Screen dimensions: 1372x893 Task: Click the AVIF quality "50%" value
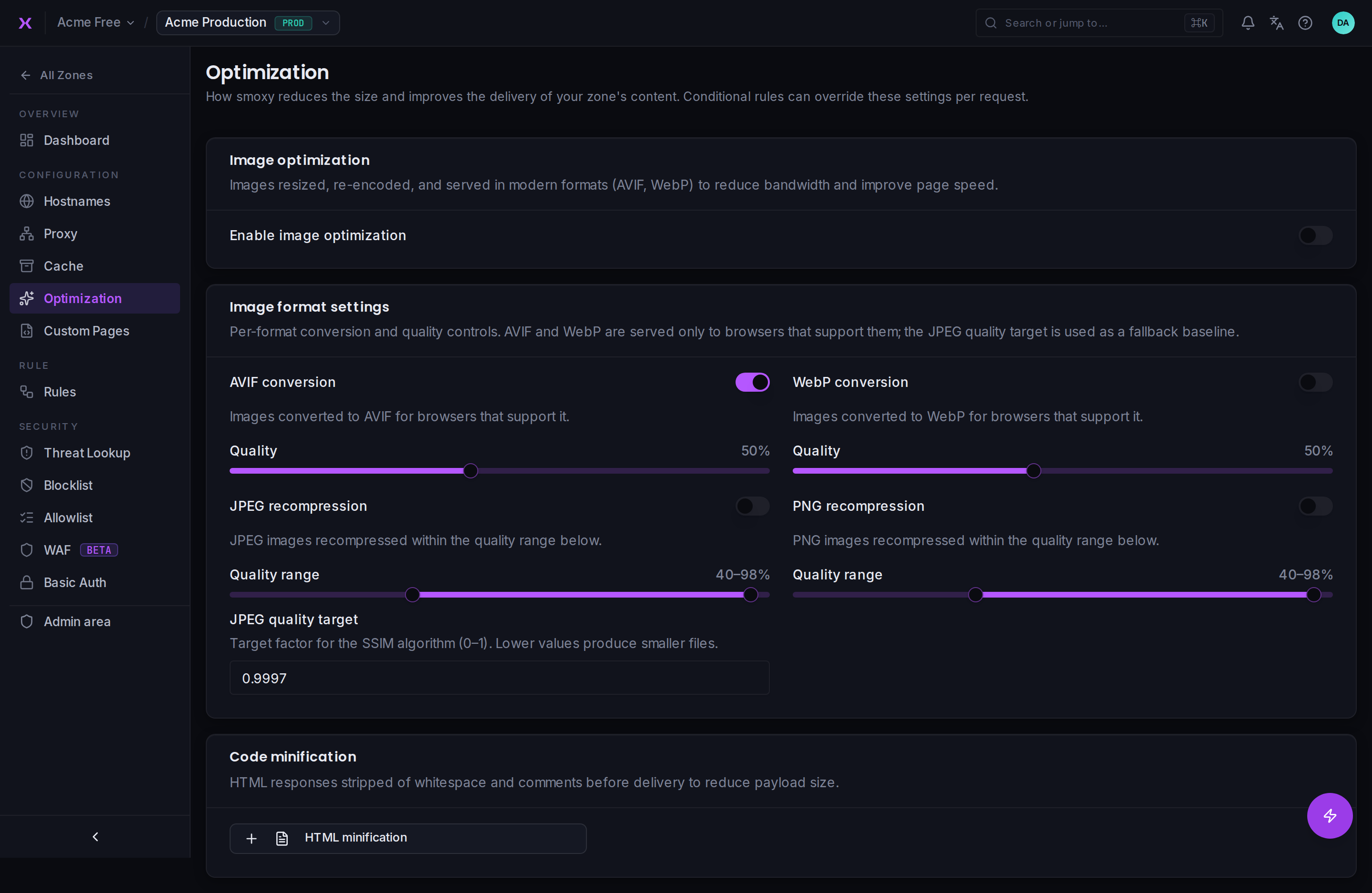coord(755,451)
